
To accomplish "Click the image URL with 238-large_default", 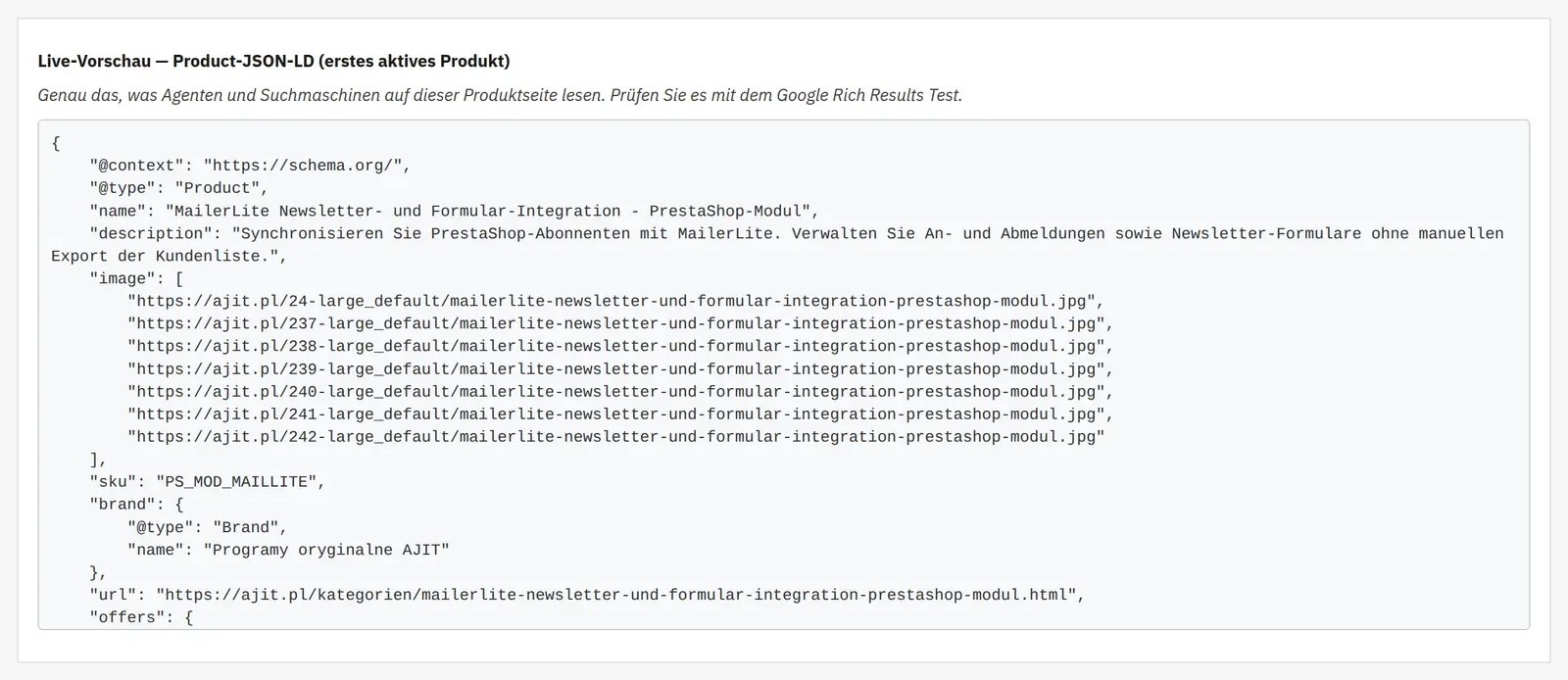I will [620, 346].
